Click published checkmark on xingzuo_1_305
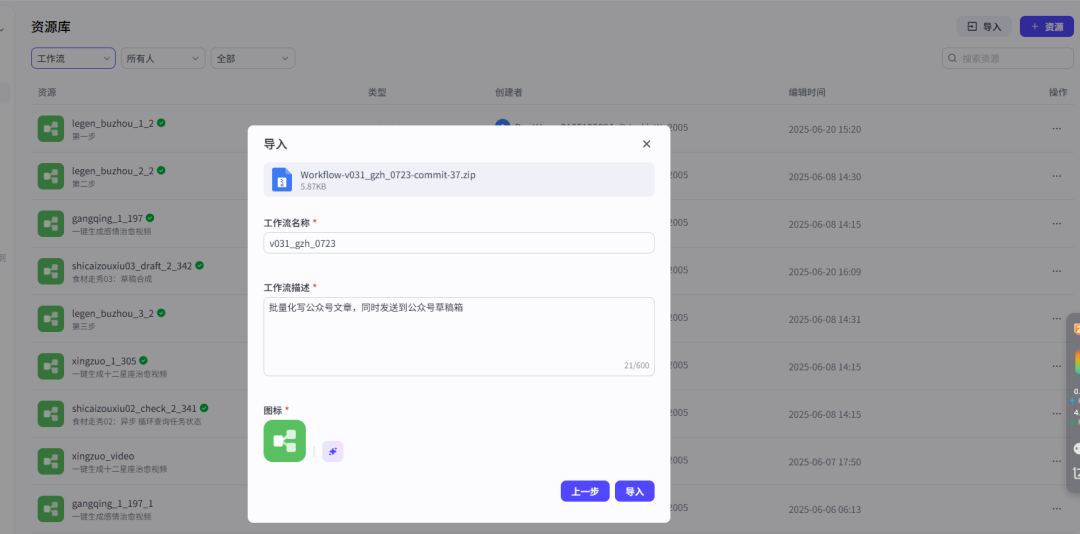Screen dimensions: 1080x534 click(144, 360)
